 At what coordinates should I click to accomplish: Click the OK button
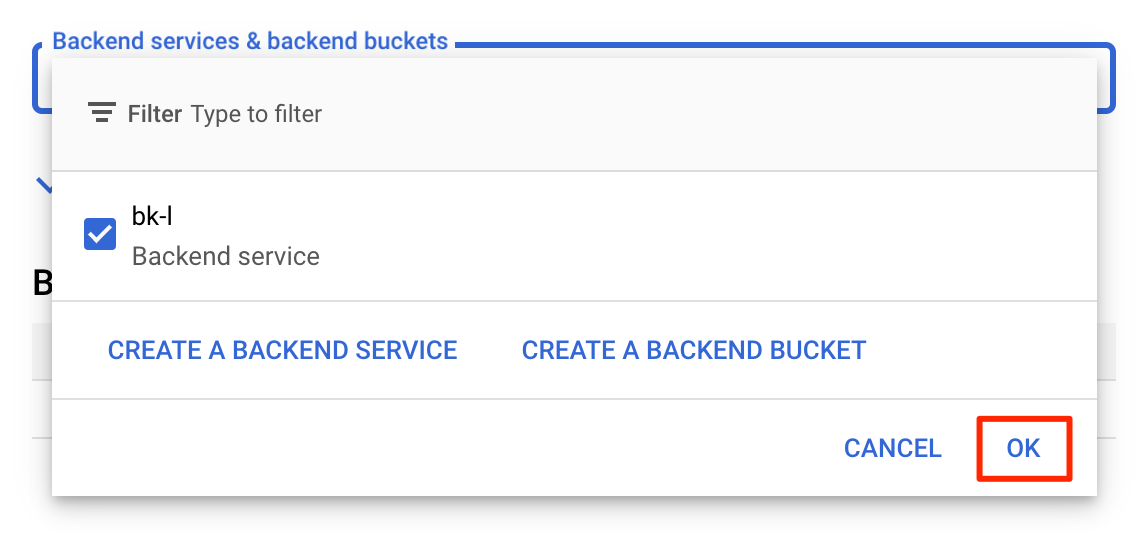tap(1024, 448)
